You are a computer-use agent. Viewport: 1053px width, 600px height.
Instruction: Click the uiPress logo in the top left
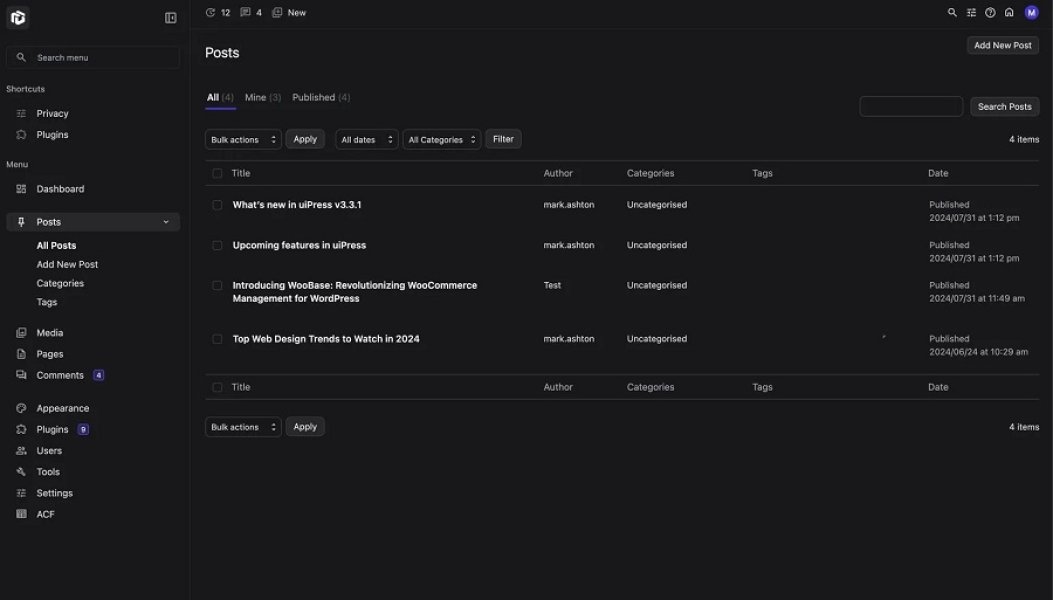16,16
